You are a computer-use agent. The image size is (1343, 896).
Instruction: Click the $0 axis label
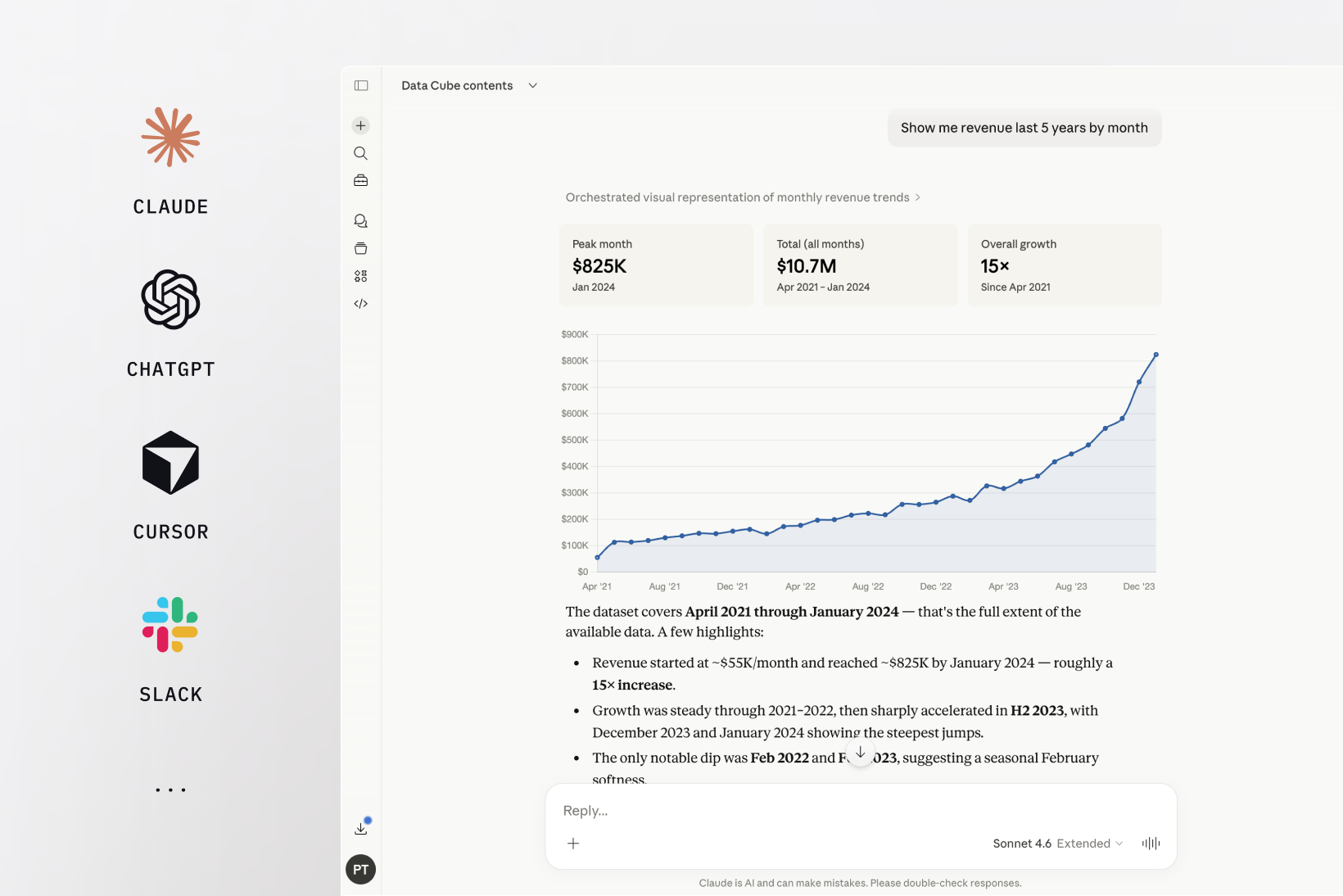582,572
